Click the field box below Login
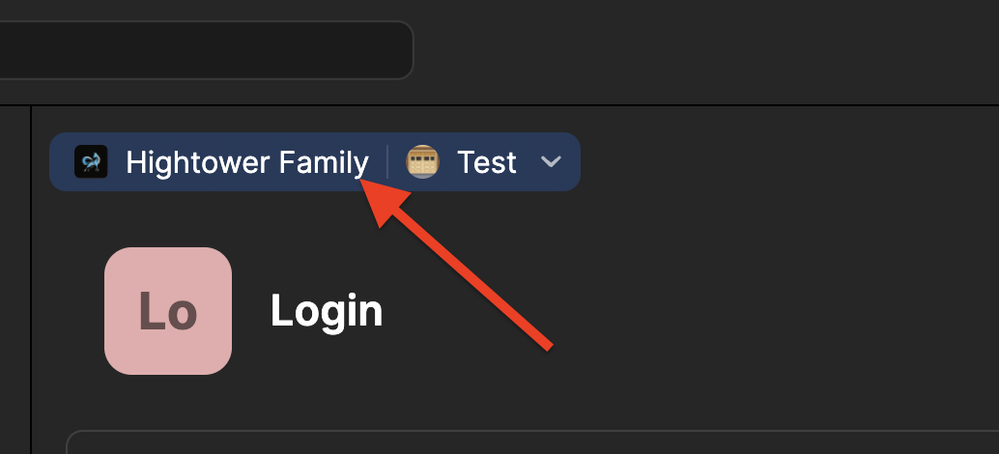 tap(532, 442)
